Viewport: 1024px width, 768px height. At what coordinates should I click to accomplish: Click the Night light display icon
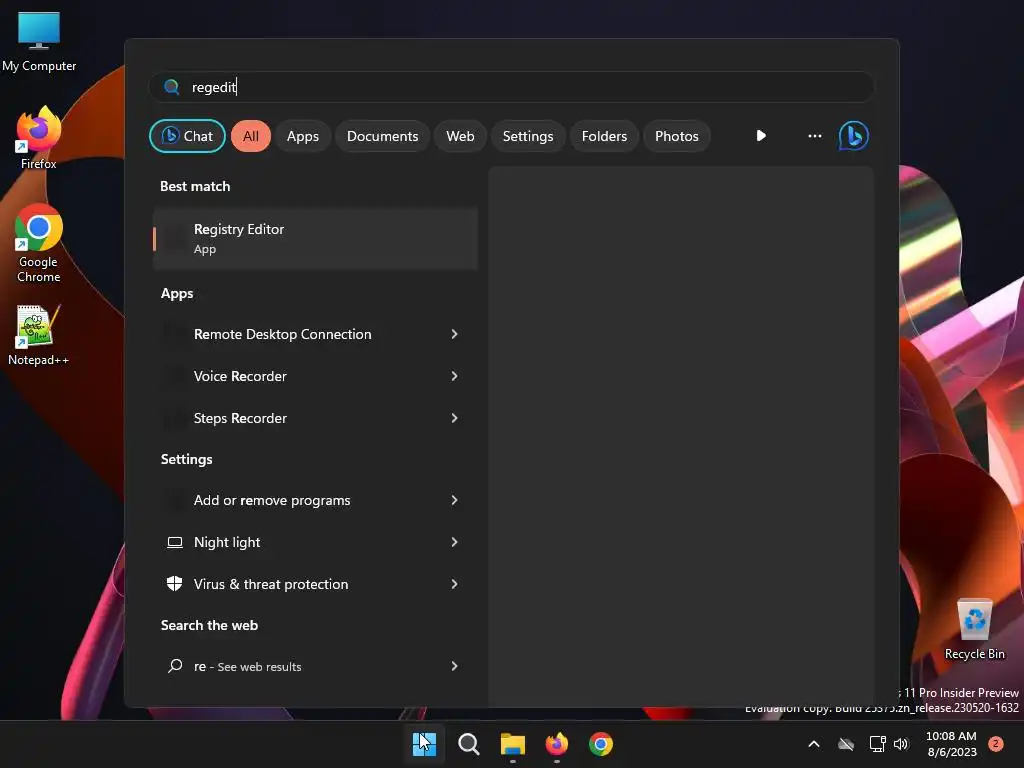[174, 542]
